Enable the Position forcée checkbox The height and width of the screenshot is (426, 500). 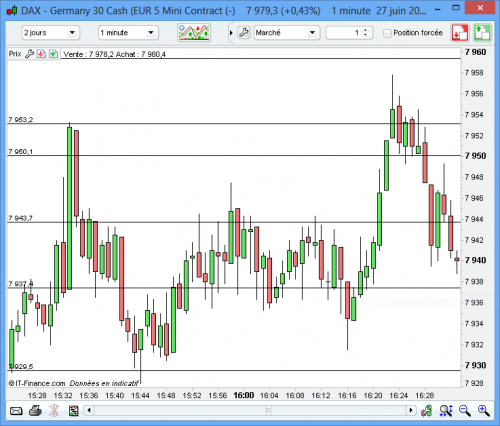tap(387, 33)
